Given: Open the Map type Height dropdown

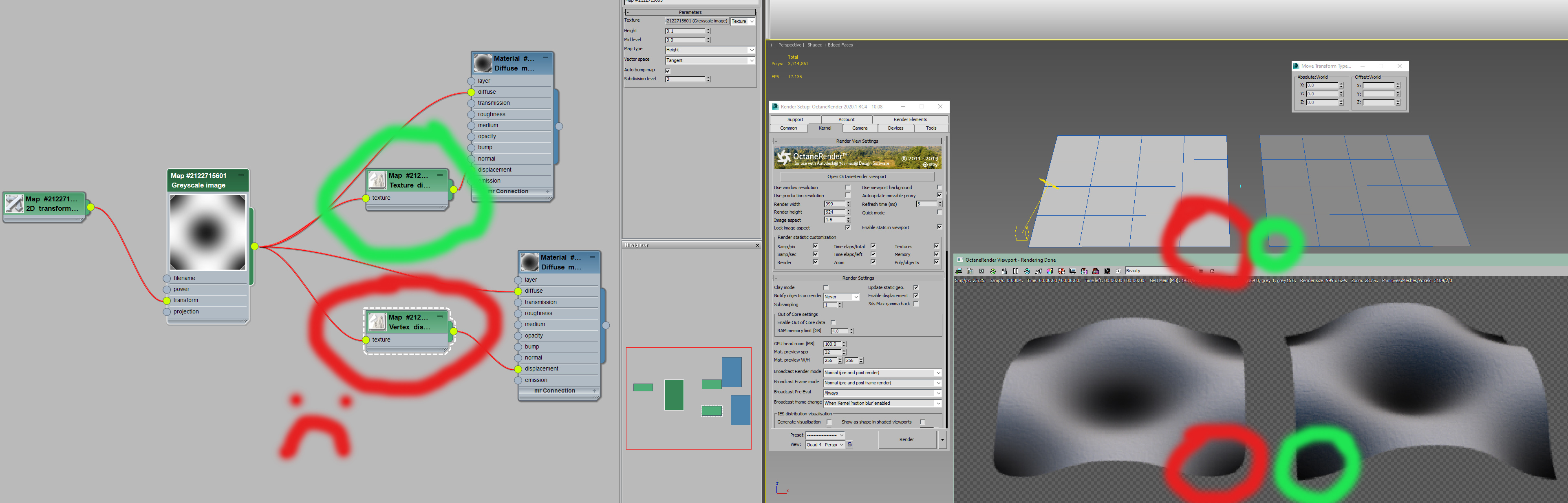Looking at the screenshot, I should pyautogui.click(x=710, y=50).
